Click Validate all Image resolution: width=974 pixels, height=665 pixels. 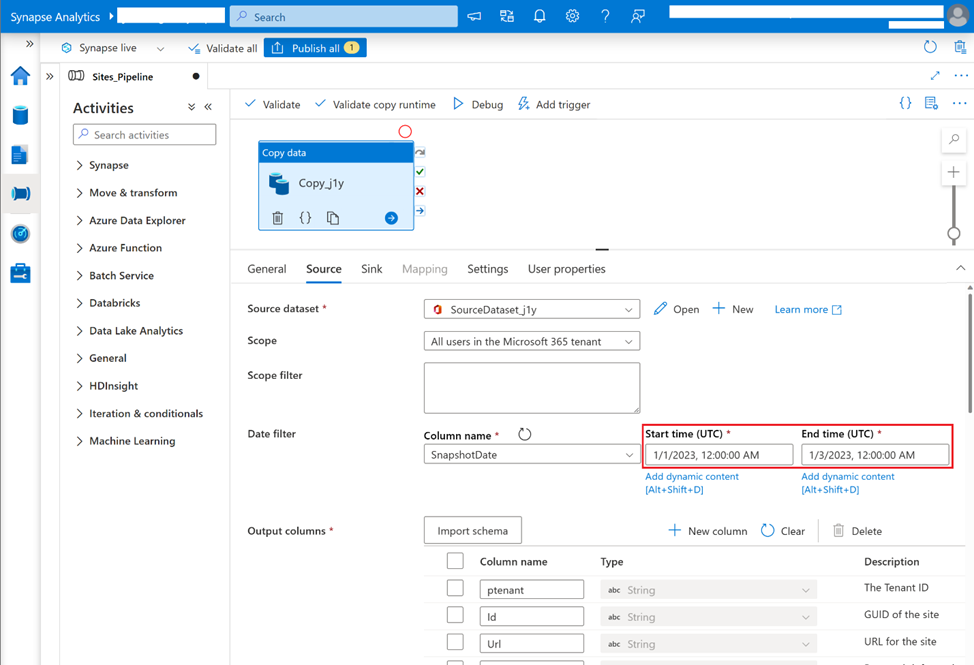(222, 48)
